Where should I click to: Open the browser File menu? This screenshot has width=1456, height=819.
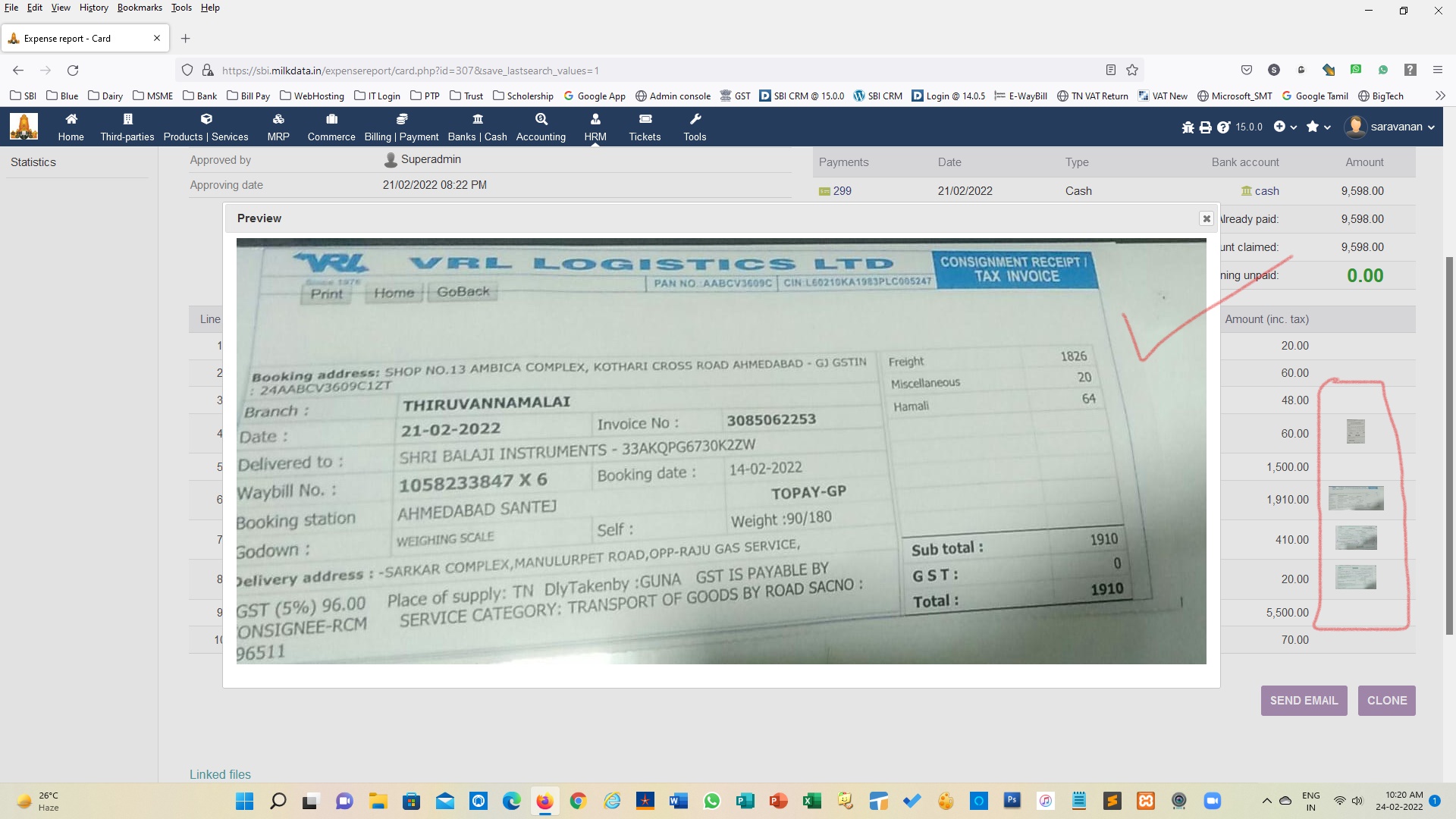[11, 8]
